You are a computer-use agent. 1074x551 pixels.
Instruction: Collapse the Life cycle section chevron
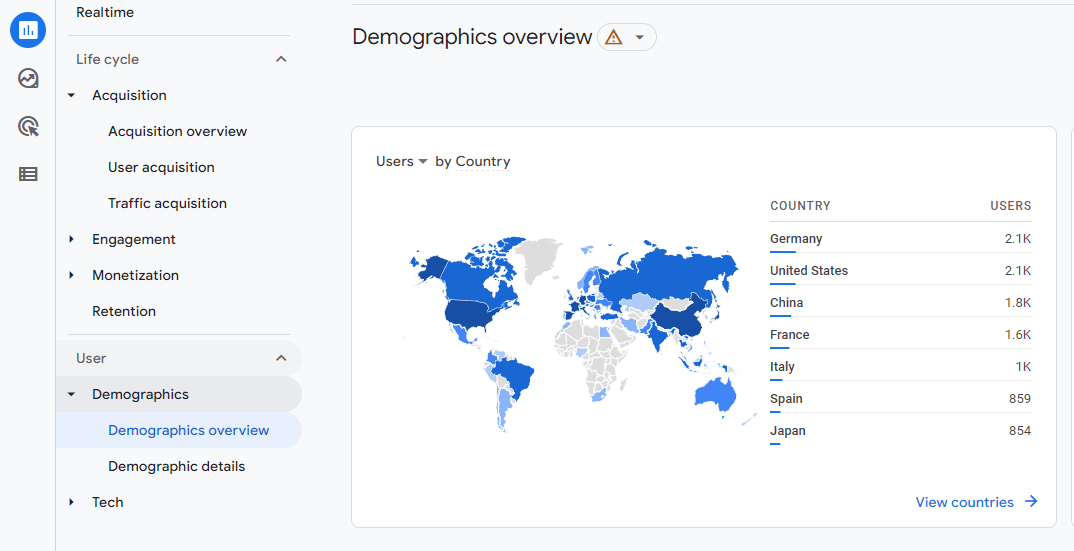[x=281, y=60]
